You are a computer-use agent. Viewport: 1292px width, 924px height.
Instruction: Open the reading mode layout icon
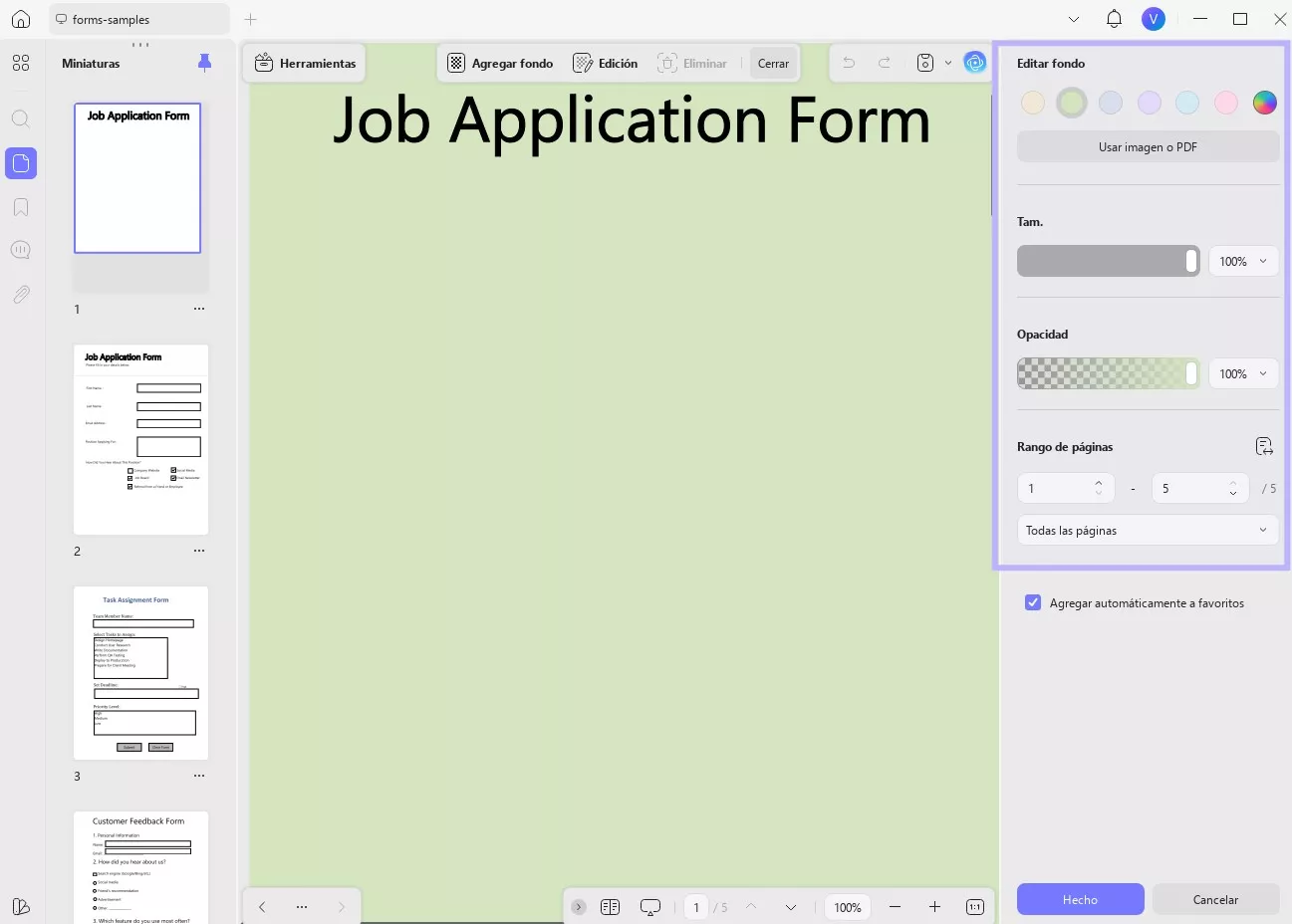[x=611, y=907]
